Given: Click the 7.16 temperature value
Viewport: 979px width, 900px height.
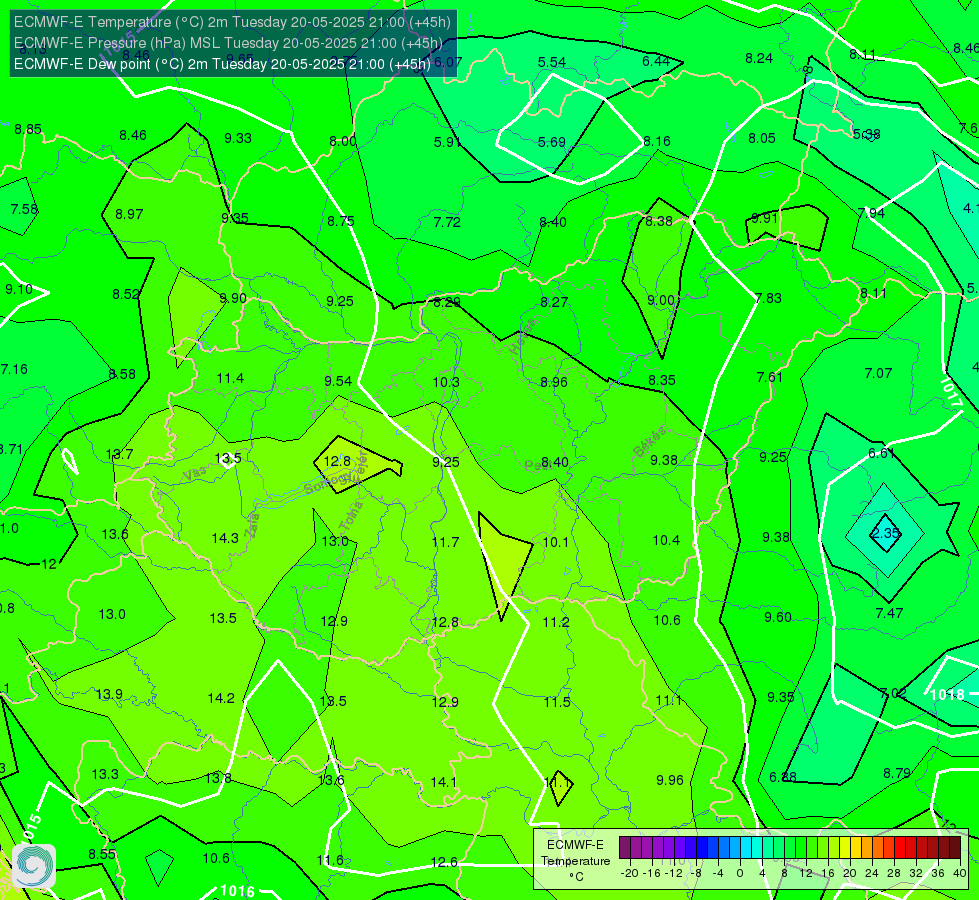Looking at the screenshot, I should (14, 370).
